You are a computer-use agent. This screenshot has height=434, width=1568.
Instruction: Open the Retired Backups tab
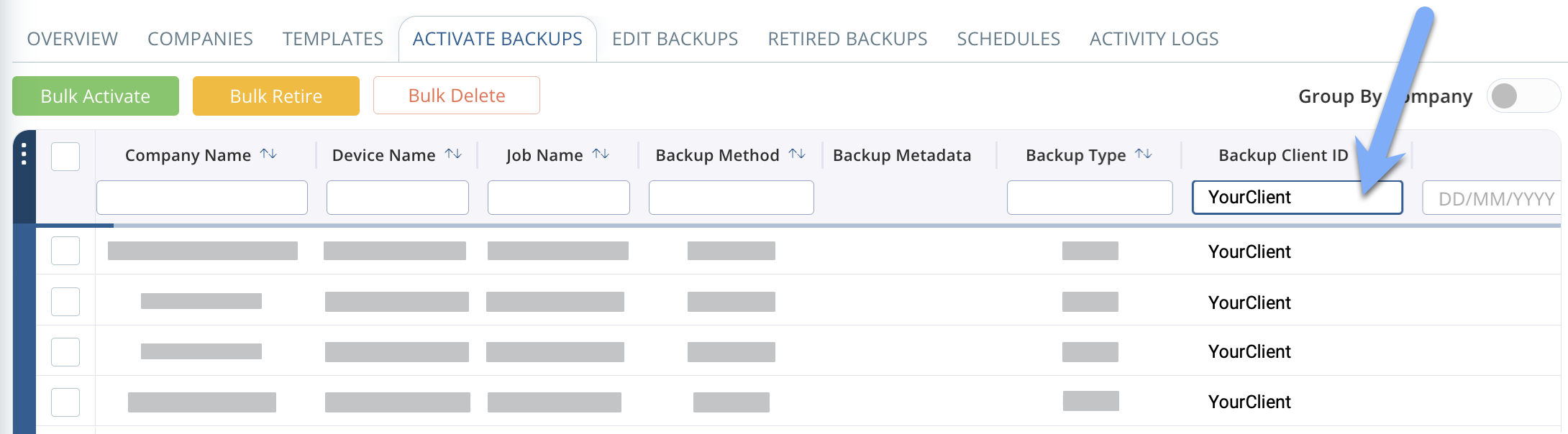tap(847, 39)
